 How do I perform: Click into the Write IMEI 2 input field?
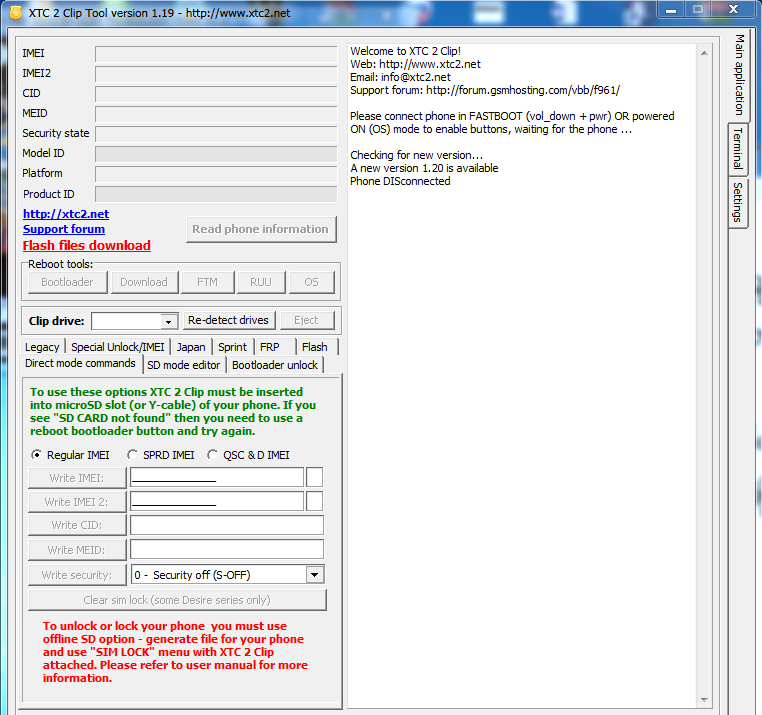[x=217, y=501]
